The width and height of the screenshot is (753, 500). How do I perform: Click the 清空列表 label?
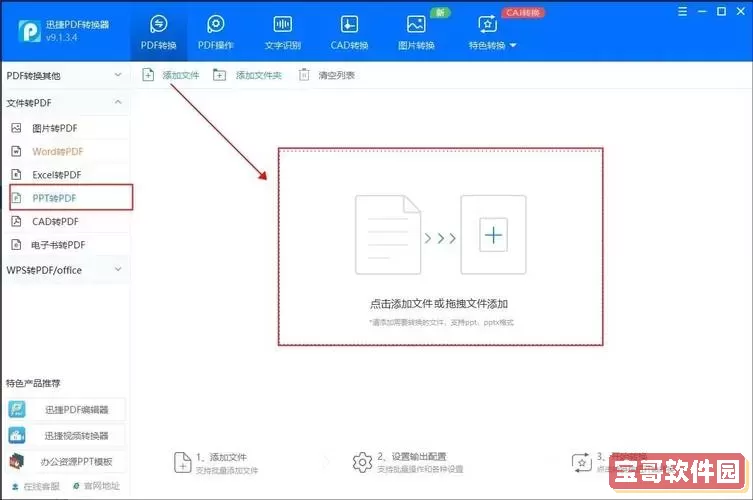click(x=336, y=75)
